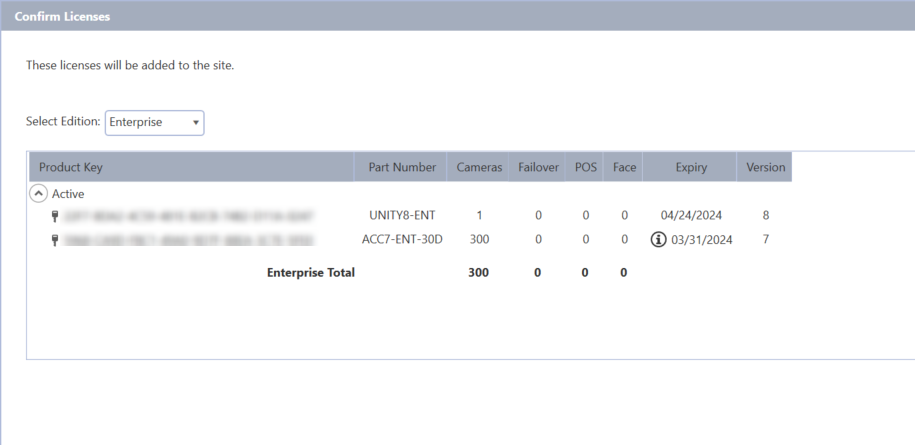Click the key icon on the ACC7-ENT-30D row
Screen dimensions: 915x445
coord(55,240)
